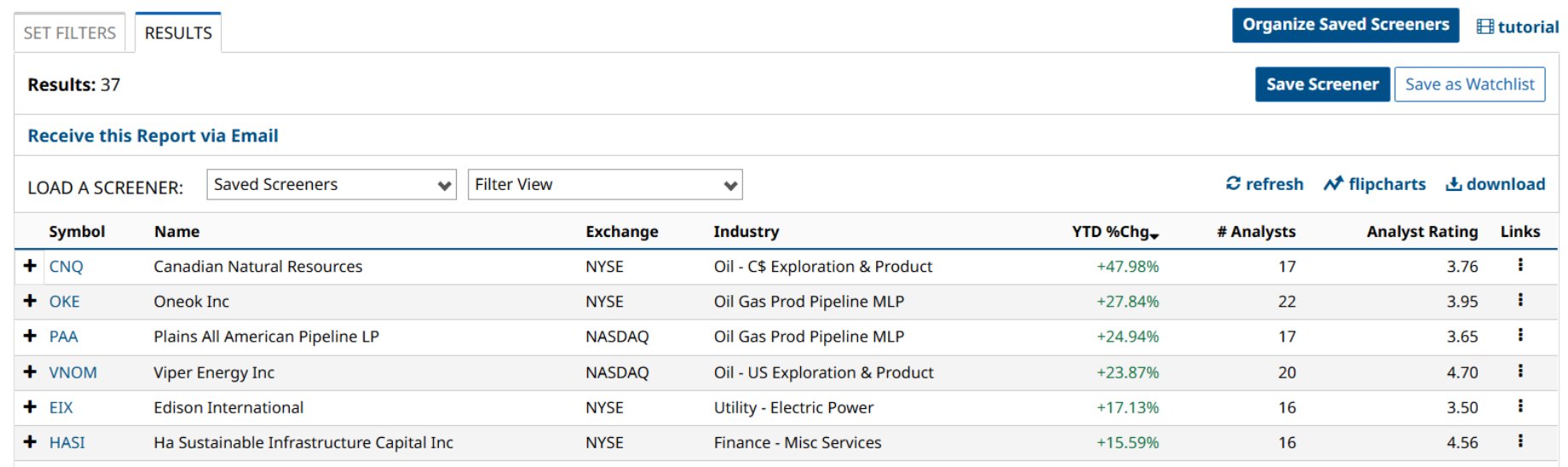Expand the EIX row details
1568x467 pixels.
tap(30, 406)
